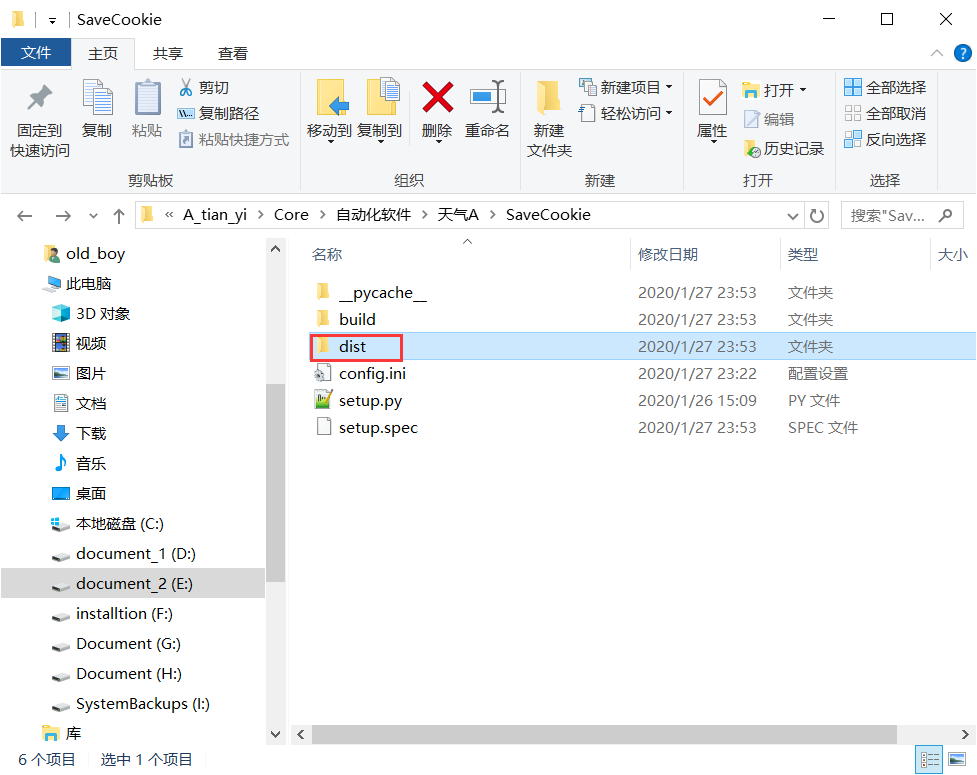Switch to the View (查看) tab

point(232,54)
